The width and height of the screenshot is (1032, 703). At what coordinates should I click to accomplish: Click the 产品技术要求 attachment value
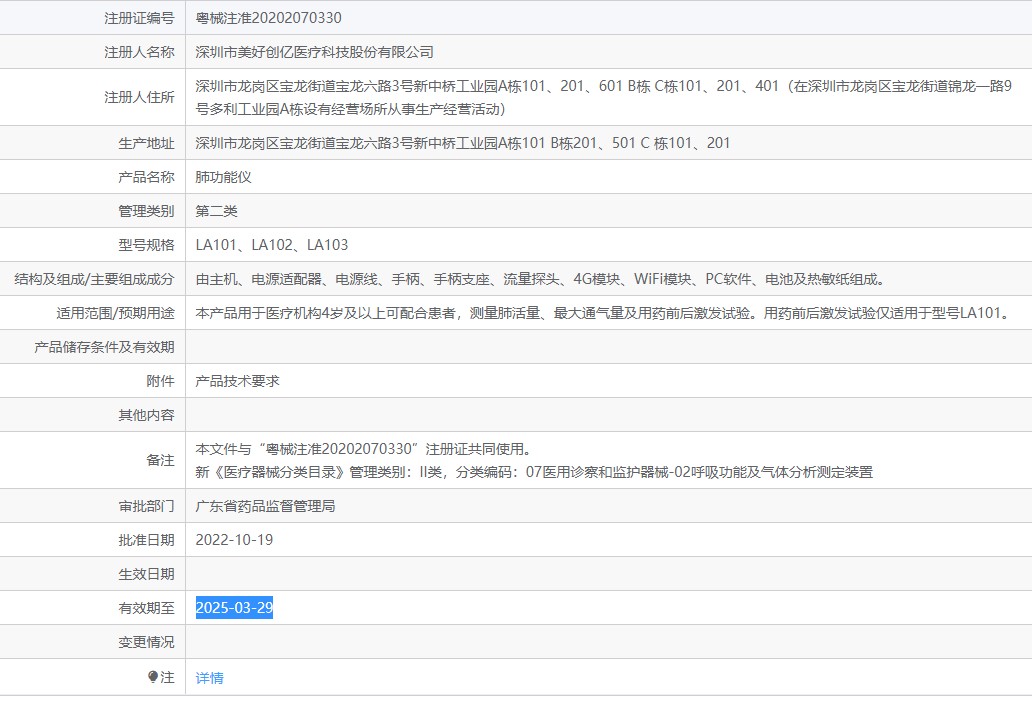coord(238,381)
